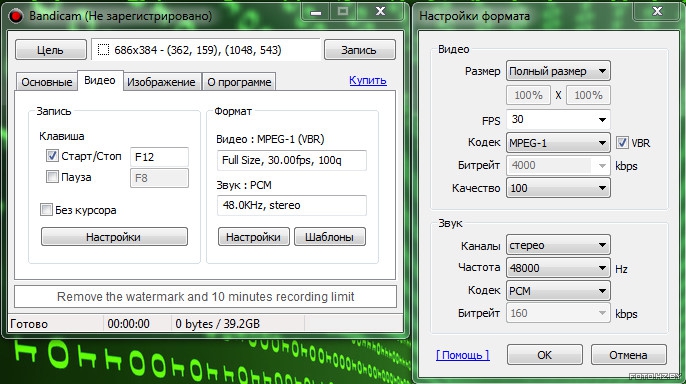This screenshot has height=384, width=686.
Task: Click the disabled F8 hotkey field
Action: 159,178
